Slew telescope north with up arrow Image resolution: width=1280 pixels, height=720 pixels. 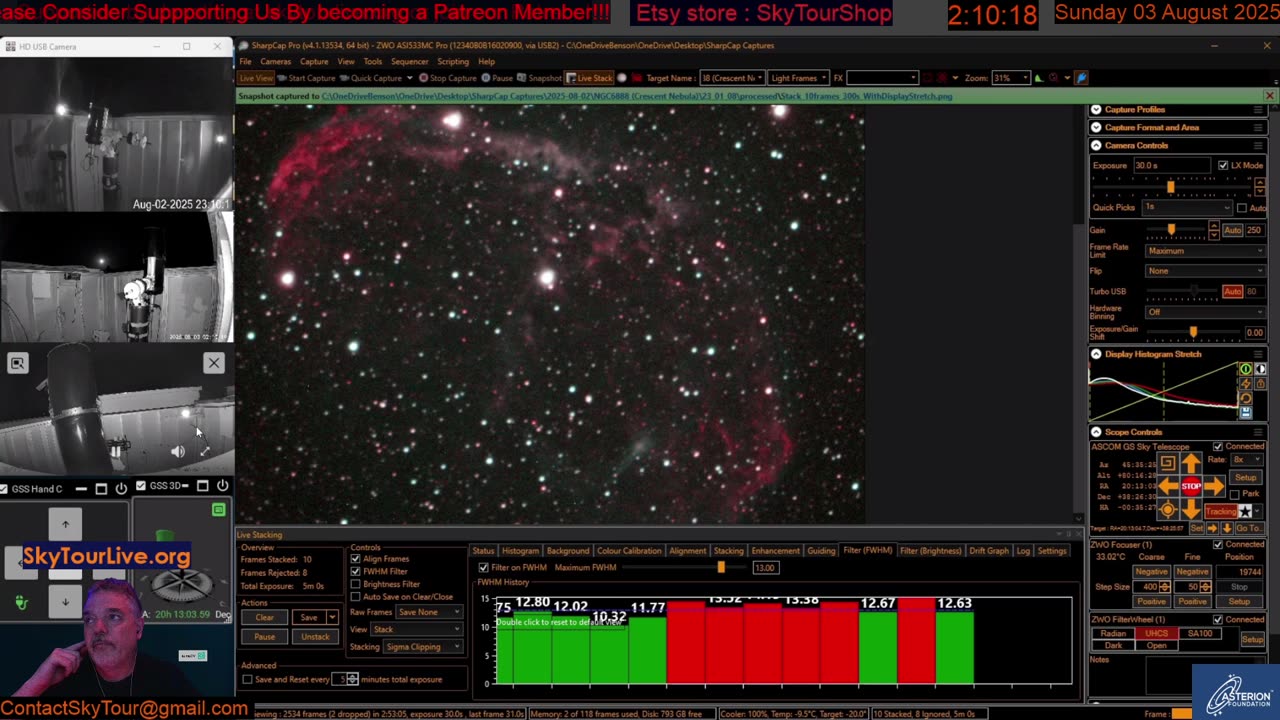click(1190, 464)
